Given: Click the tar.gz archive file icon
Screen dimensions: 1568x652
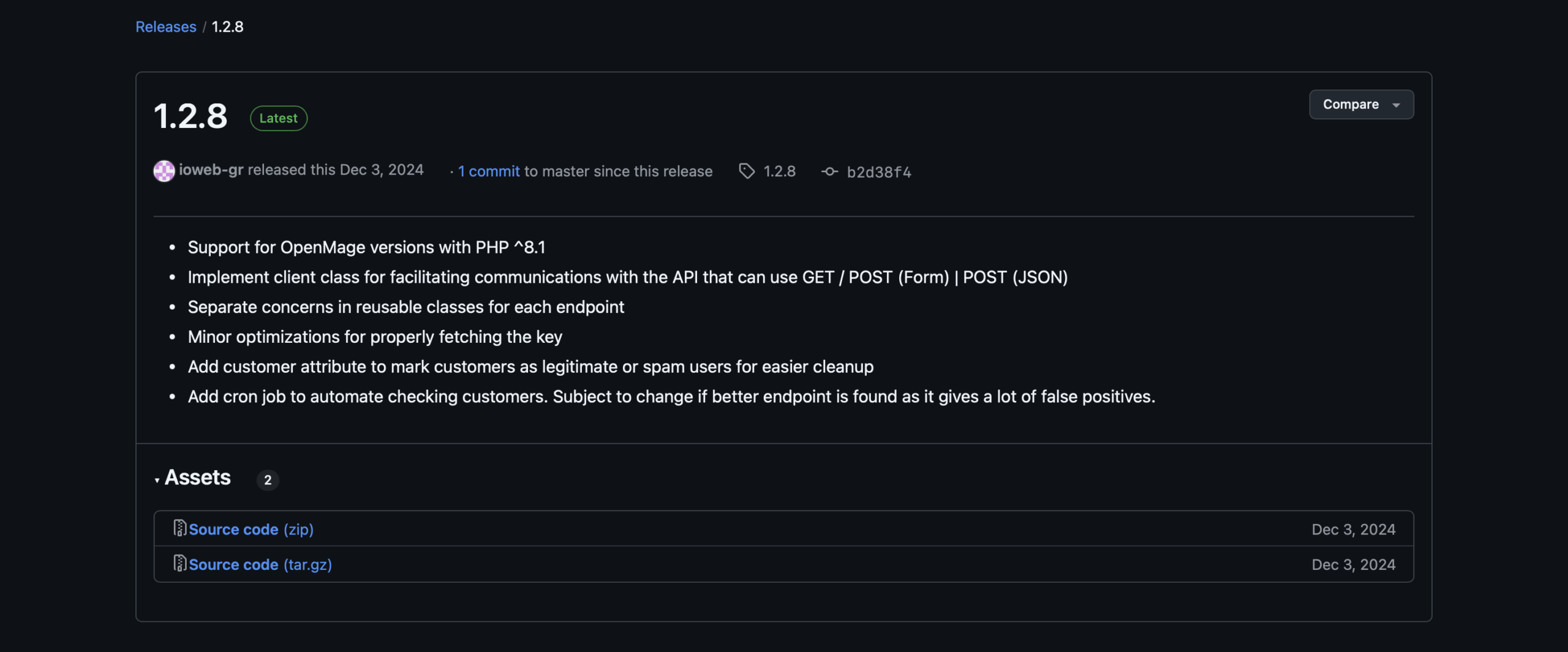Looking at the screenshot, I should [x=179, y=563].
